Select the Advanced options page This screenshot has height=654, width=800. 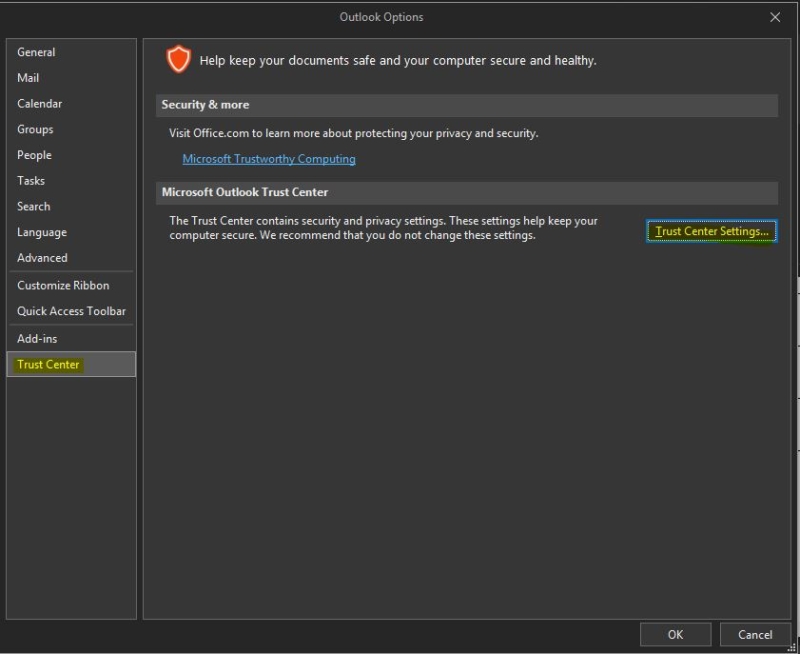coord(42,257)
